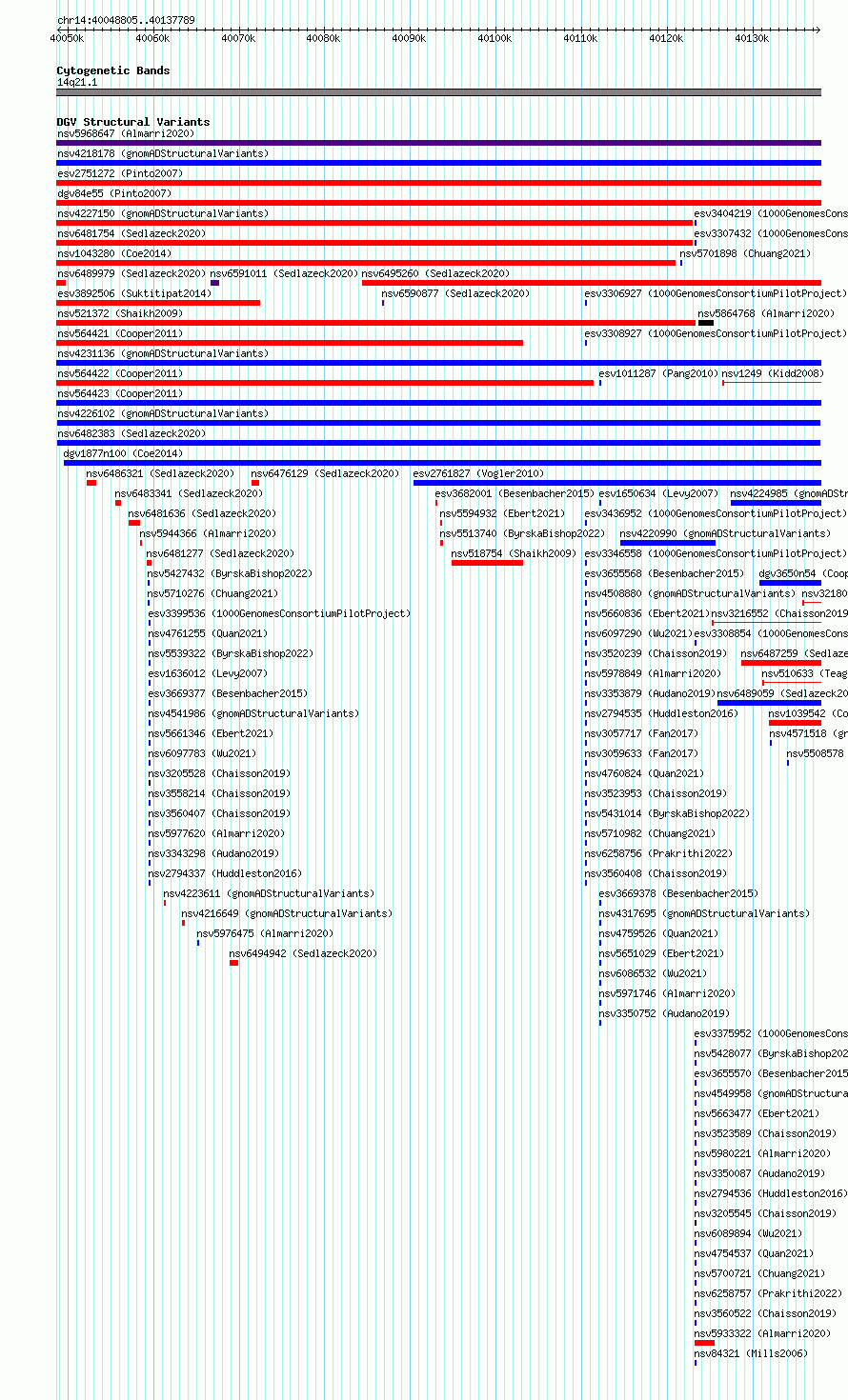Image resolution: width=848 pixels, height=1400 pixels.
Task: Select esv3682001 (Besenbacher2015) label
Action: click(x=515, y=493)
